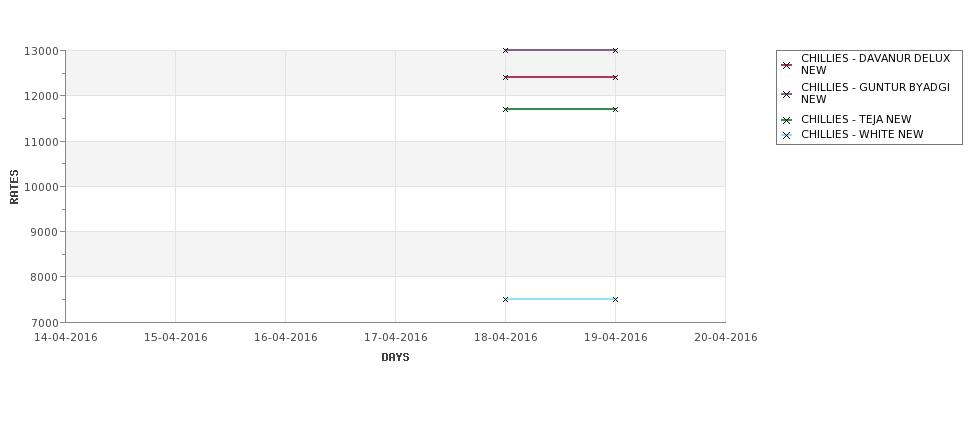Click the DAYS axis title

click(395, 357)
